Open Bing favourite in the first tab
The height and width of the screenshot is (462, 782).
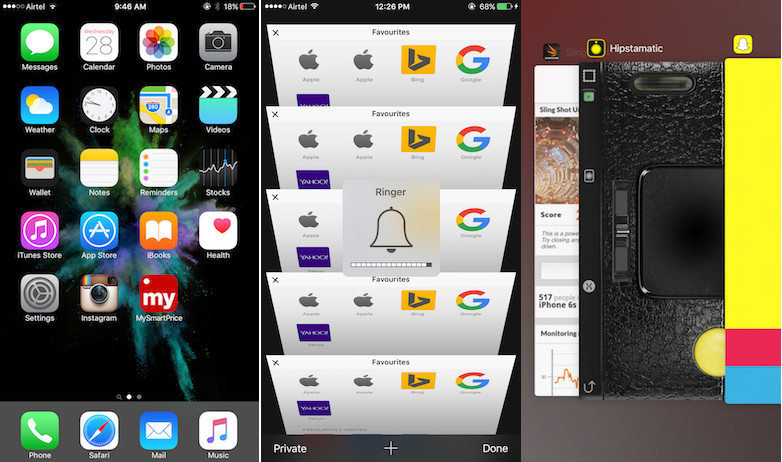[418, 60]
